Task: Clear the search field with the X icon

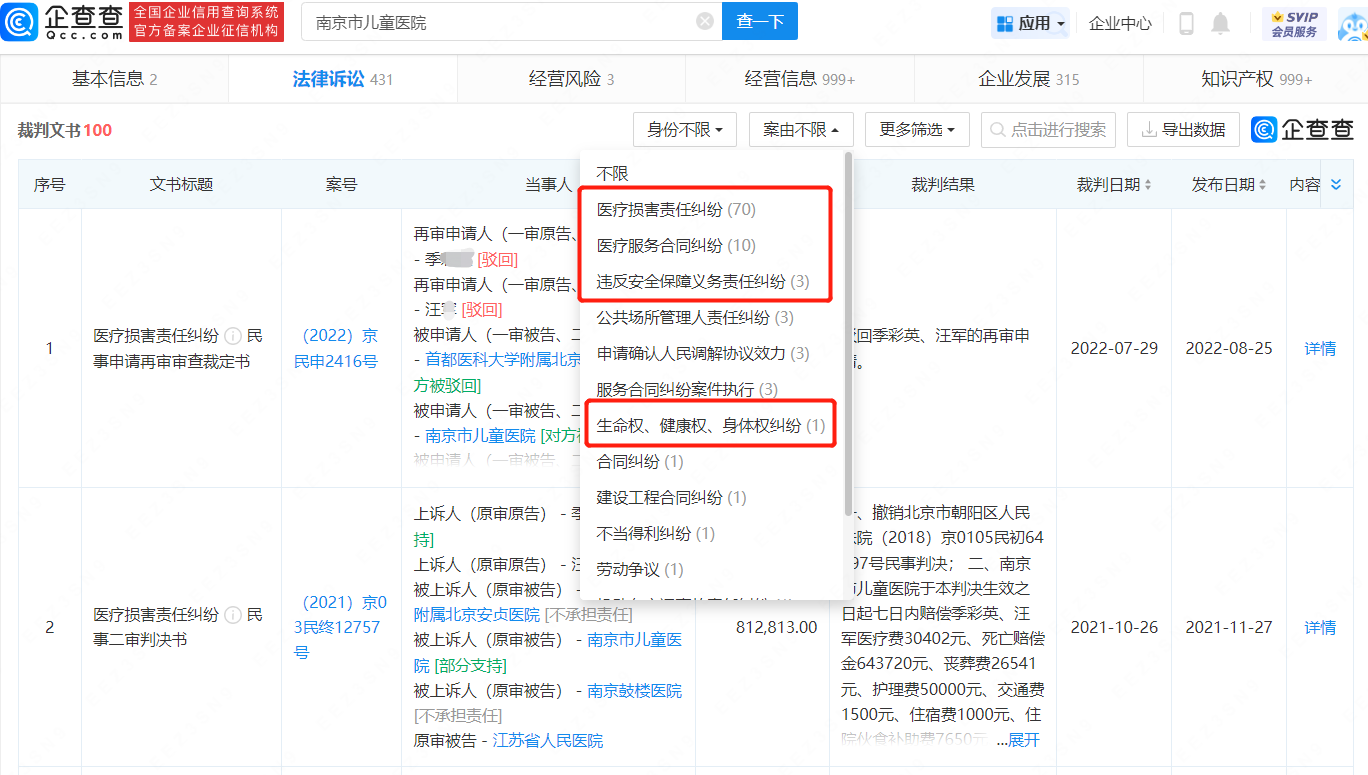Action: tap(705, 21)
